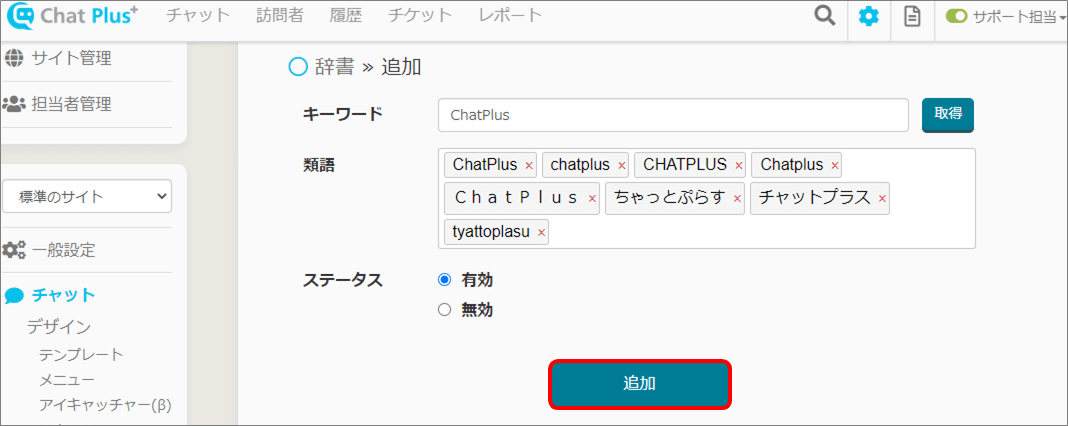Open the 訪問者 top menu

pos(280,15)
